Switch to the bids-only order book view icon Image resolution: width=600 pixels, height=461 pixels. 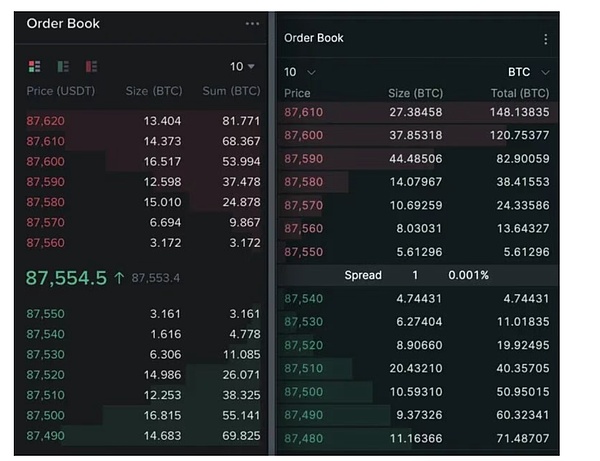click(63, 66)
